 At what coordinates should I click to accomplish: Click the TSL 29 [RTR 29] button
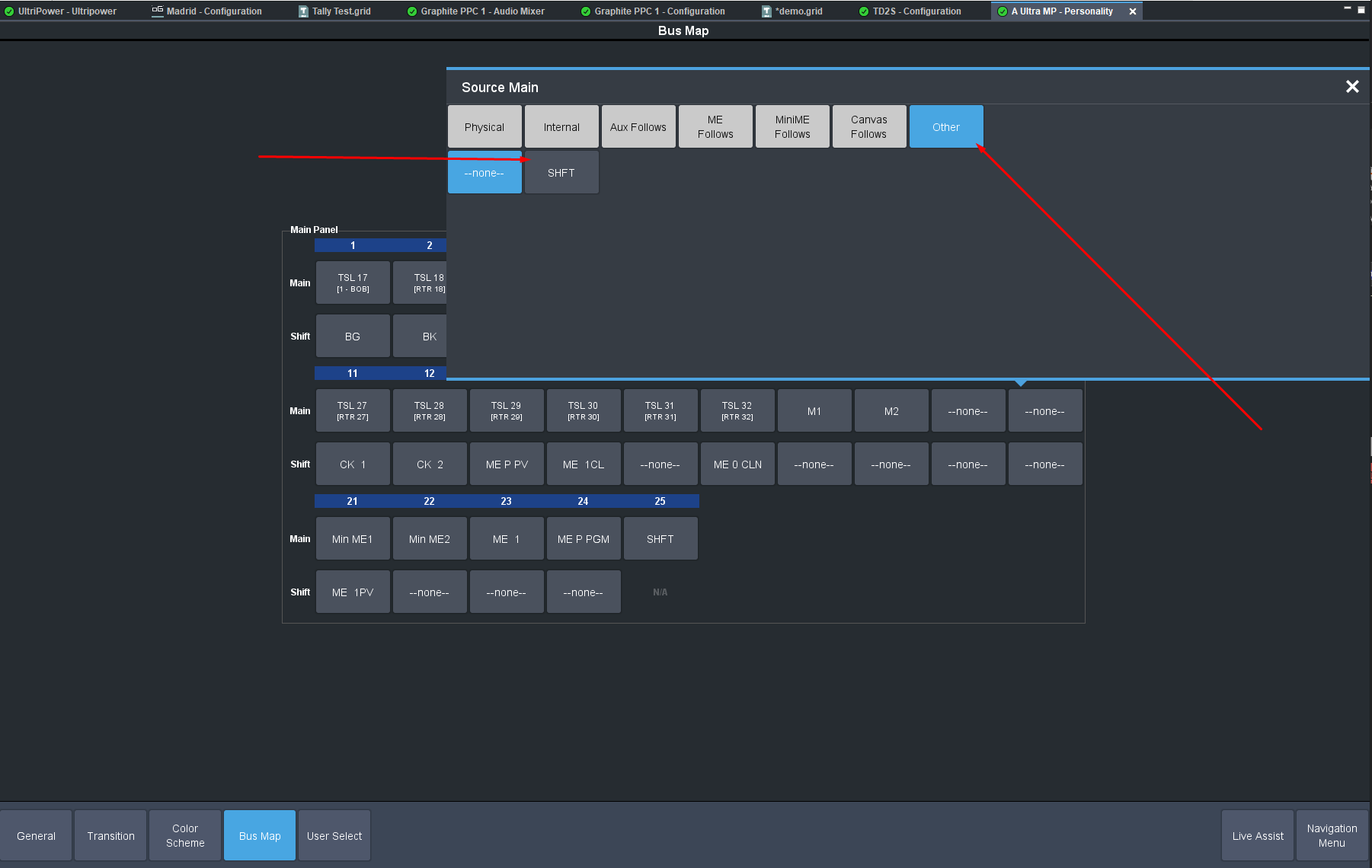(507, 410)
